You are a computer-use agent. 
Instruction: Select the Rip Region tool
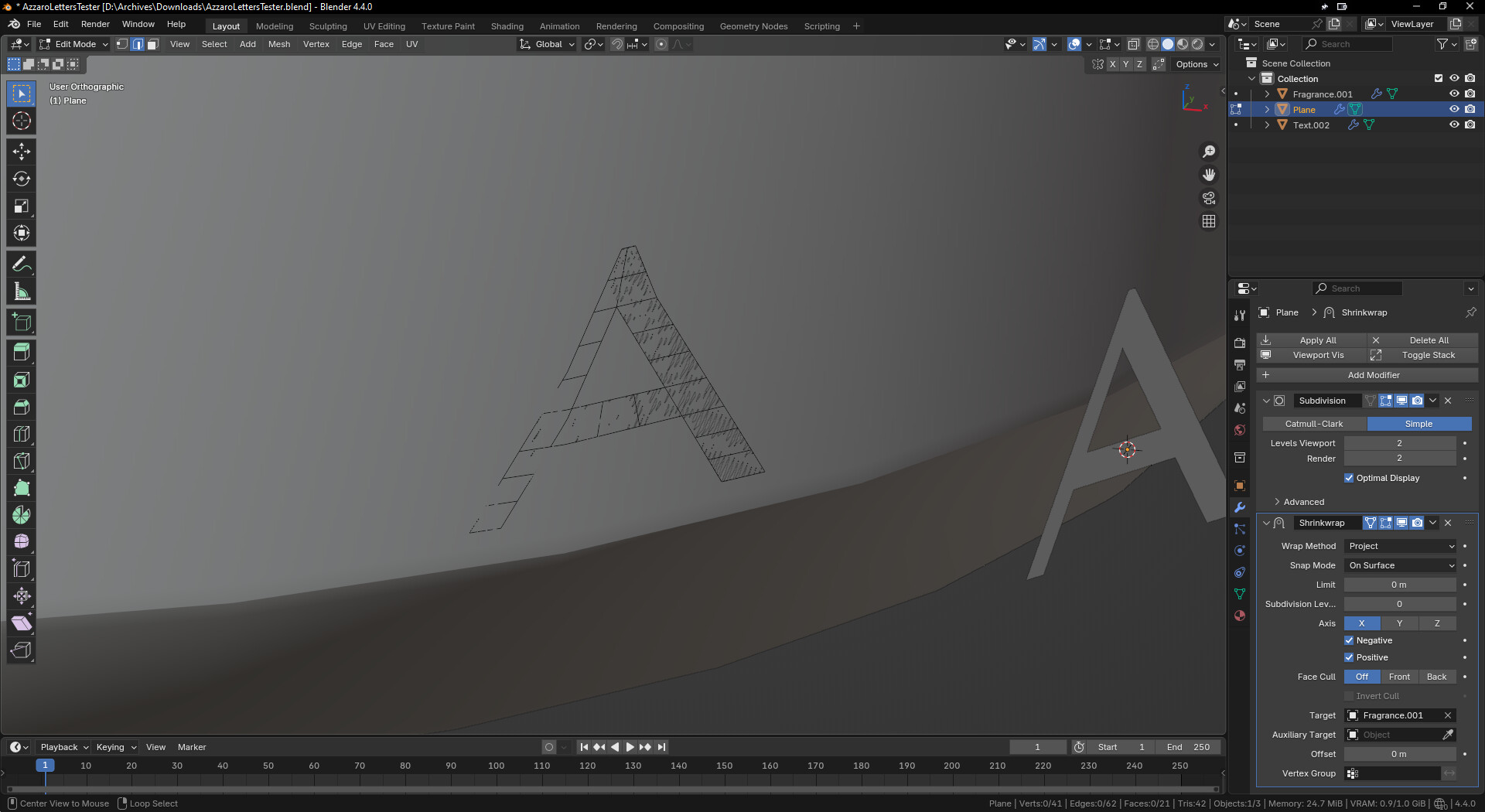22,650
